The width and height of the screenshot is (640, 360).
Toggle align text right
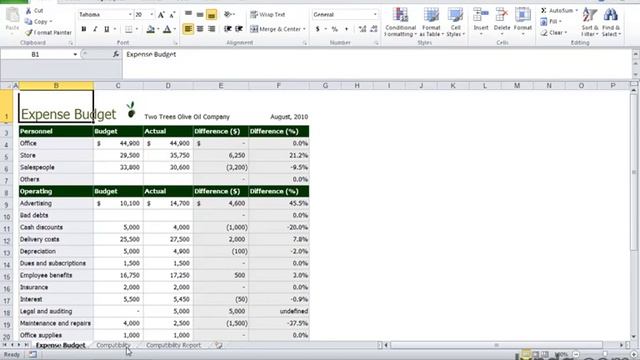pos(211,29)
